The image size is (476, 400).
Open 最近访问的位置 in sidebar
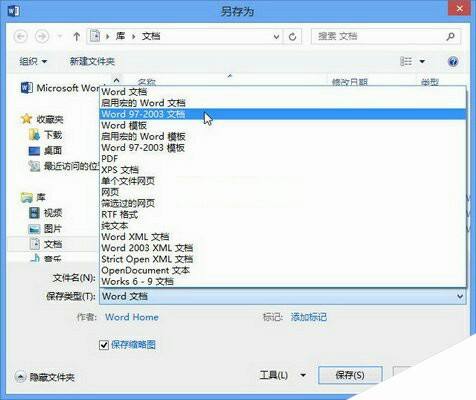pos(64,166)
